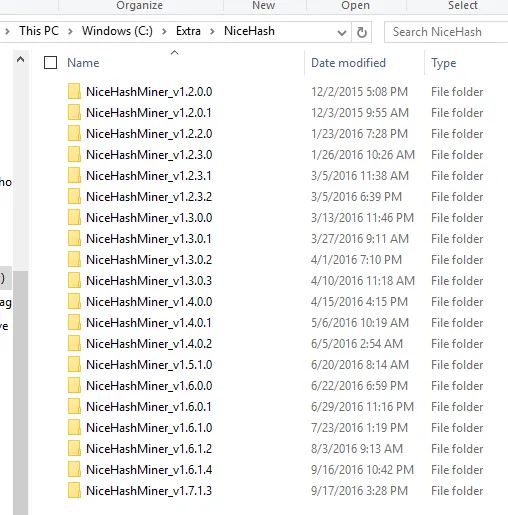Select the folder name NiceHashMiner_v1.5.1.0
This screenshot has width=508, height=515.
149,365
